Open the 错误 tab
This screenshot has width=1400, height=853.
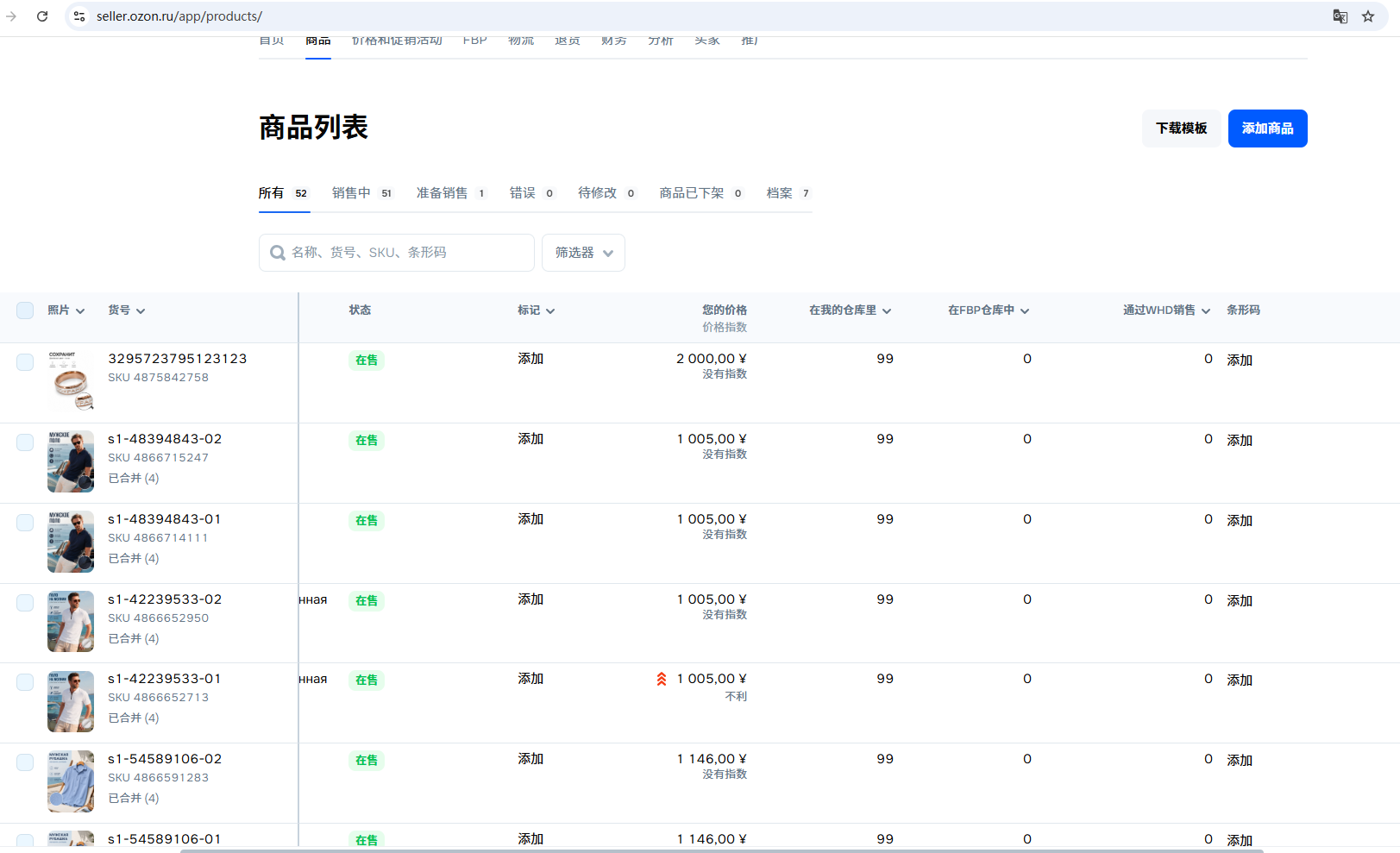(x=532, y=193)
